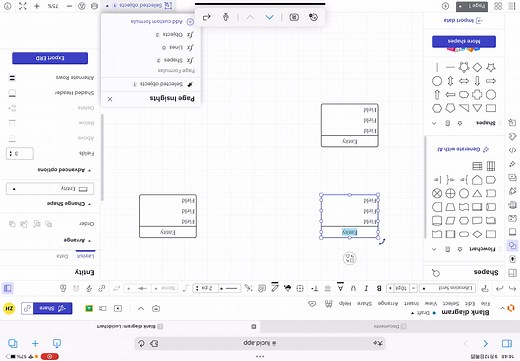Toggle Alternate Rows option
This screenshot has height=361, width=520.
[12, 78]
